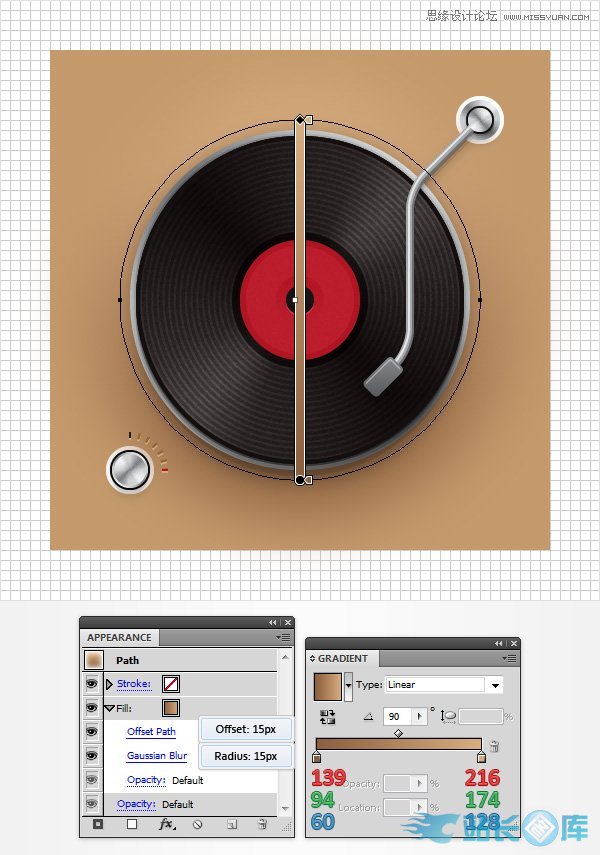Collapse the Gradient panel with double arrows

point(498,643)
